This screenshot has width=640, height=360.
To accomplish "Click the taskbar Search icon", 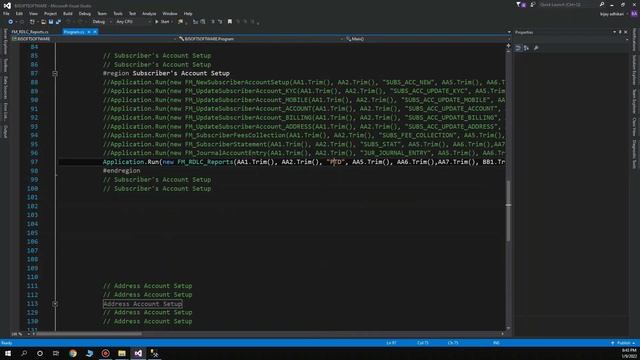I will point(24,353).
